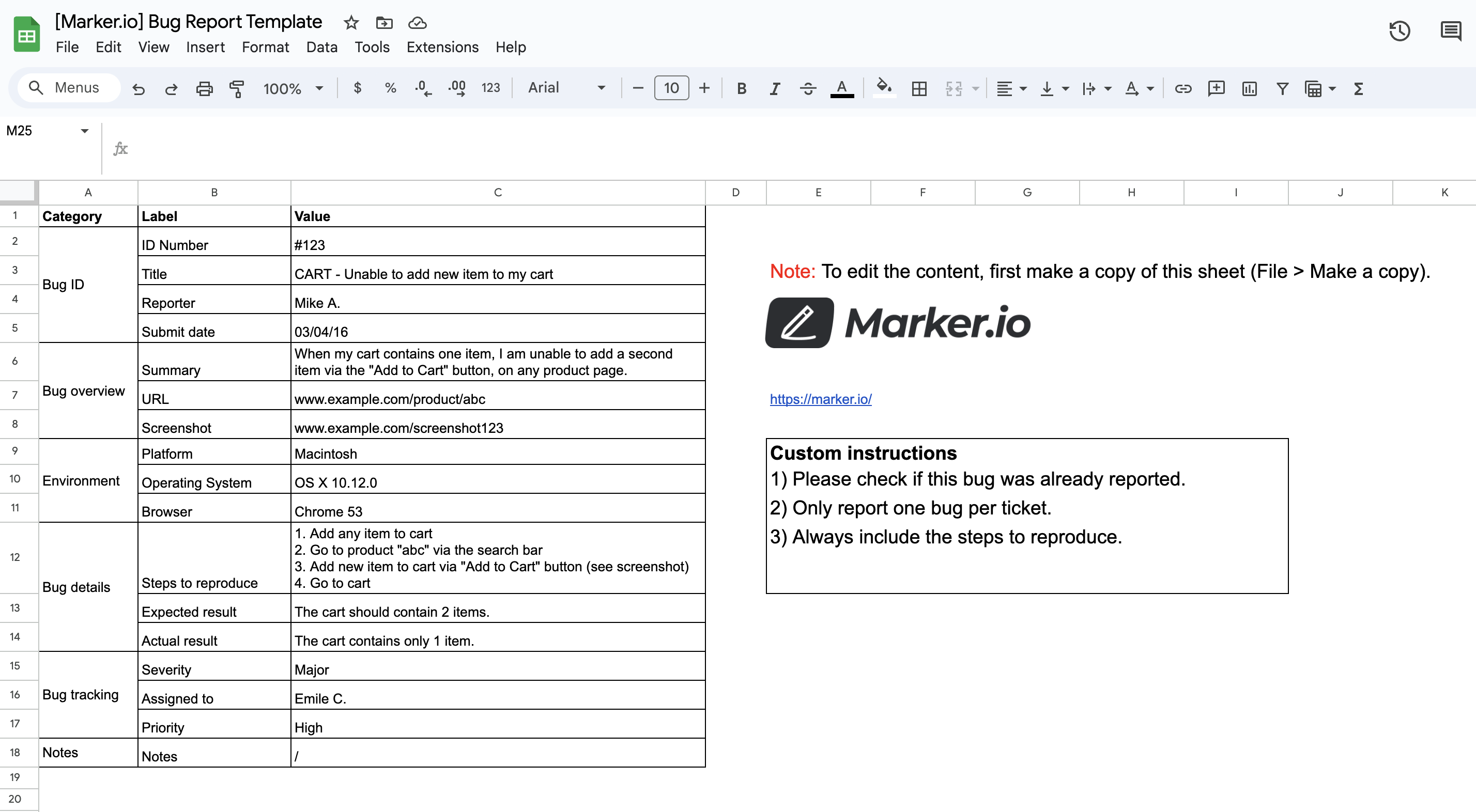Click the Insert comment icon
Viewport: 1476px width, 812px height.
[1216, 88]
